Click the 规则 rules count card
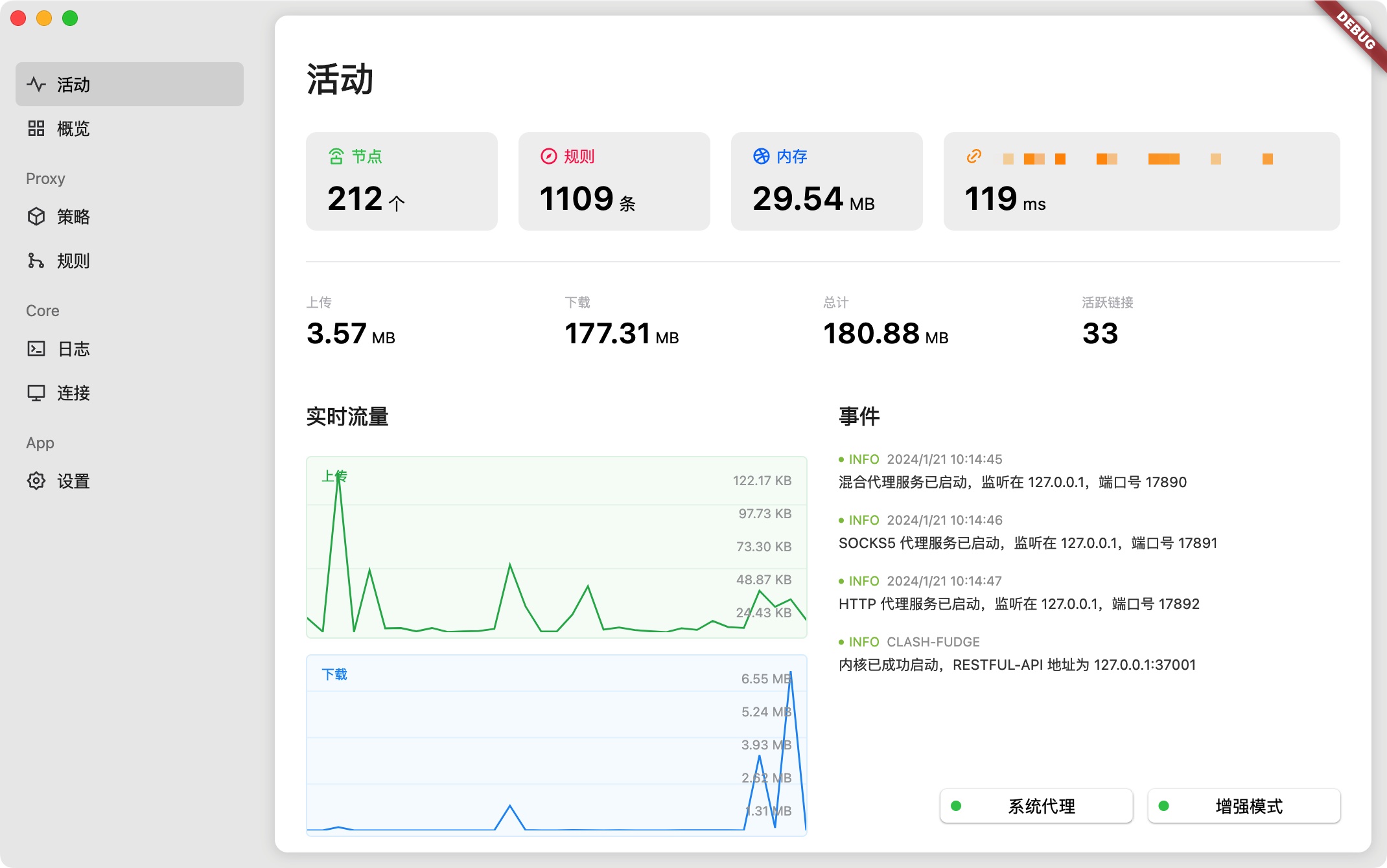Viewport: 1387px width, 868px height. tap(614, 181)
